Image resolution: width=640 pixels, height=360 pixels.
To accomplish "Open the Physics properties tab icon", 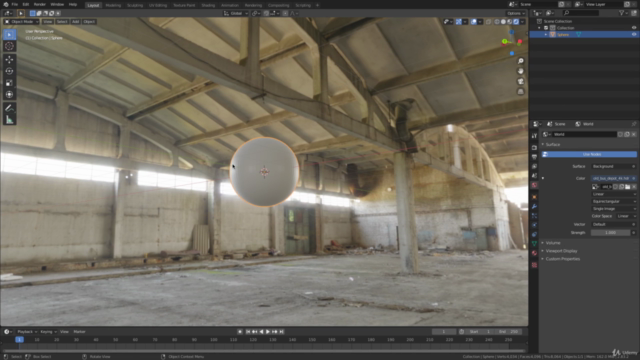I will [x=534, y=225].
